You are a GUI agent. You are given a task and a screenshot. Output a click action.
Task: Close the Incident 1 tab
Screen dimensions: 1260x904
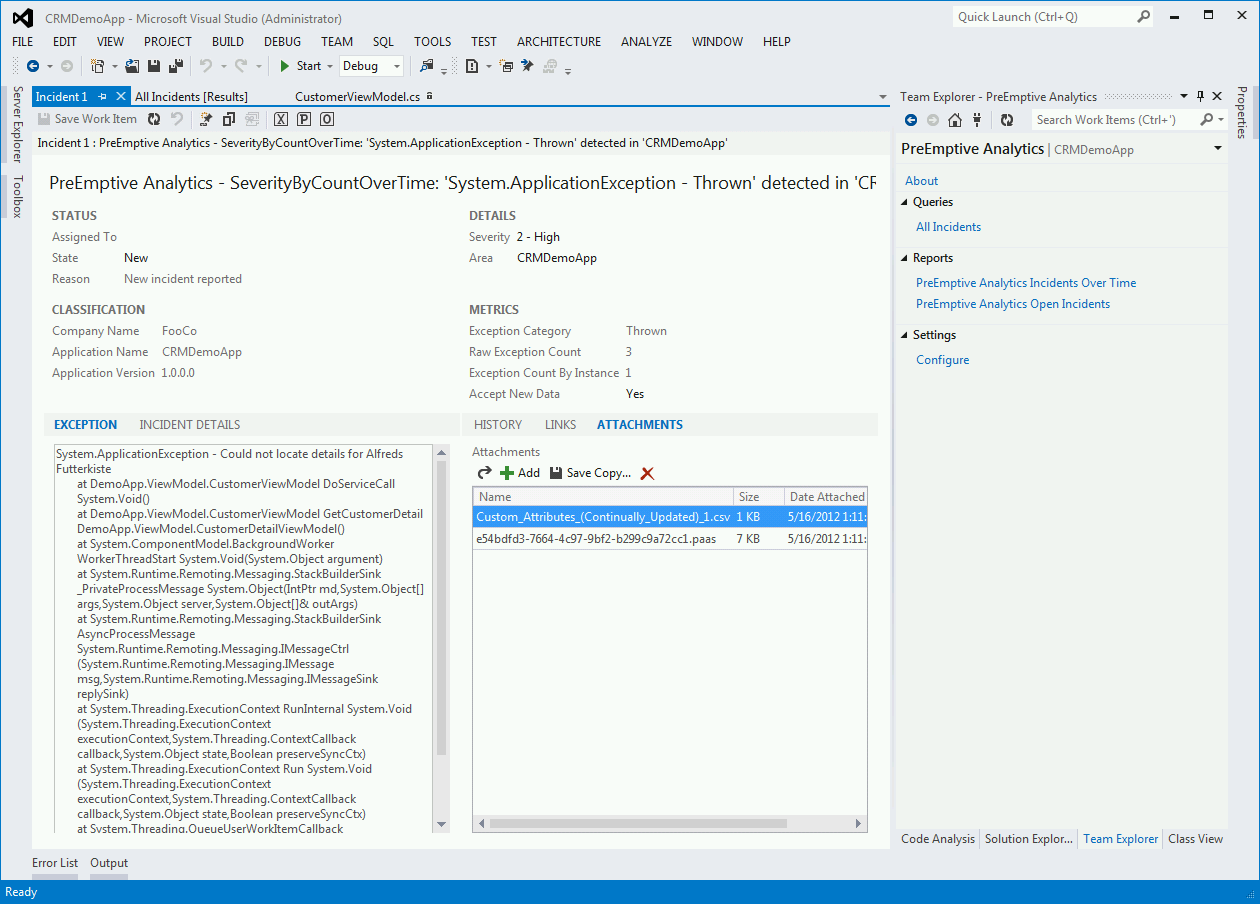coord(121,96)
